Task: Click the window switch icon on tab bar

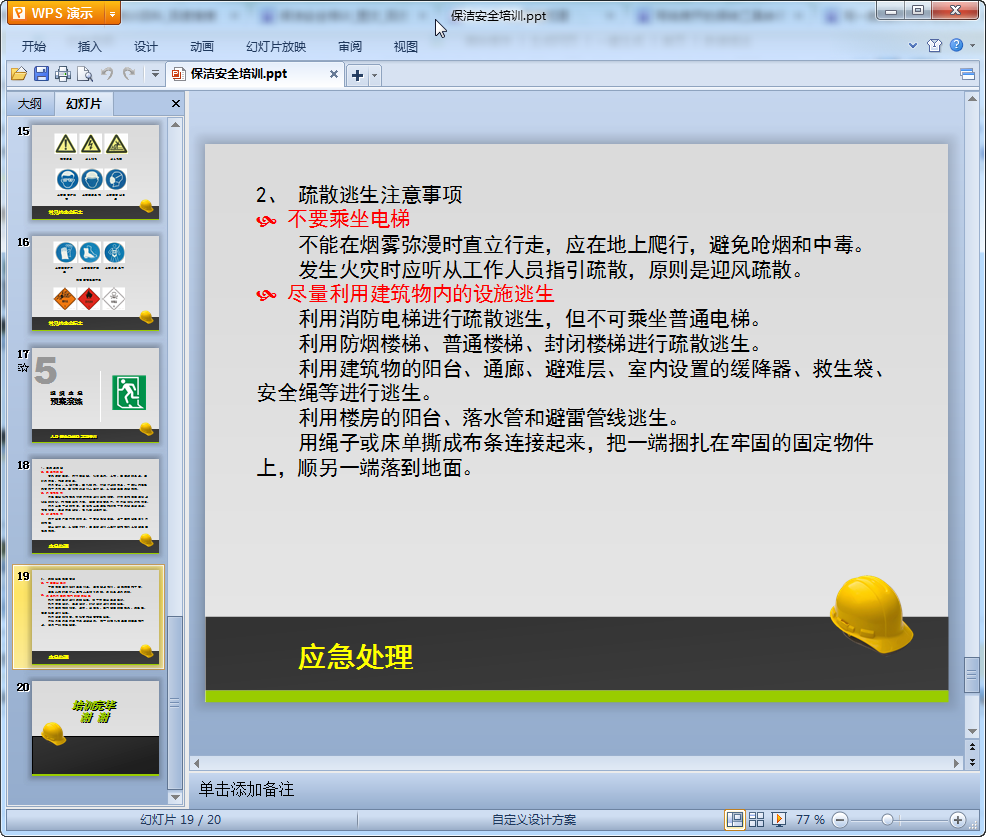Action: [967, 75]
